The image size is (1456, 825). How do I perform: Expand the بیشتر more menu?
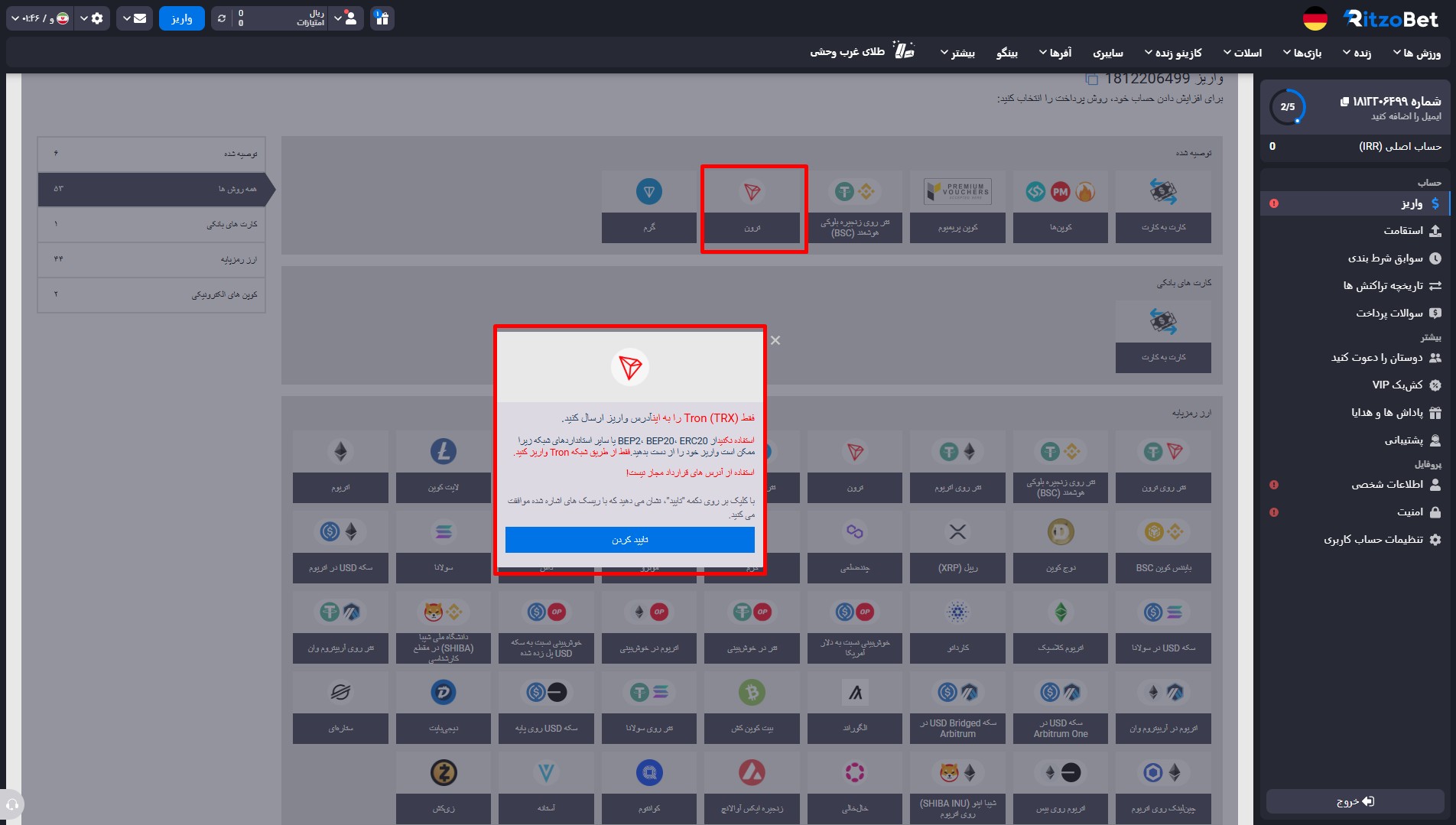957,53
